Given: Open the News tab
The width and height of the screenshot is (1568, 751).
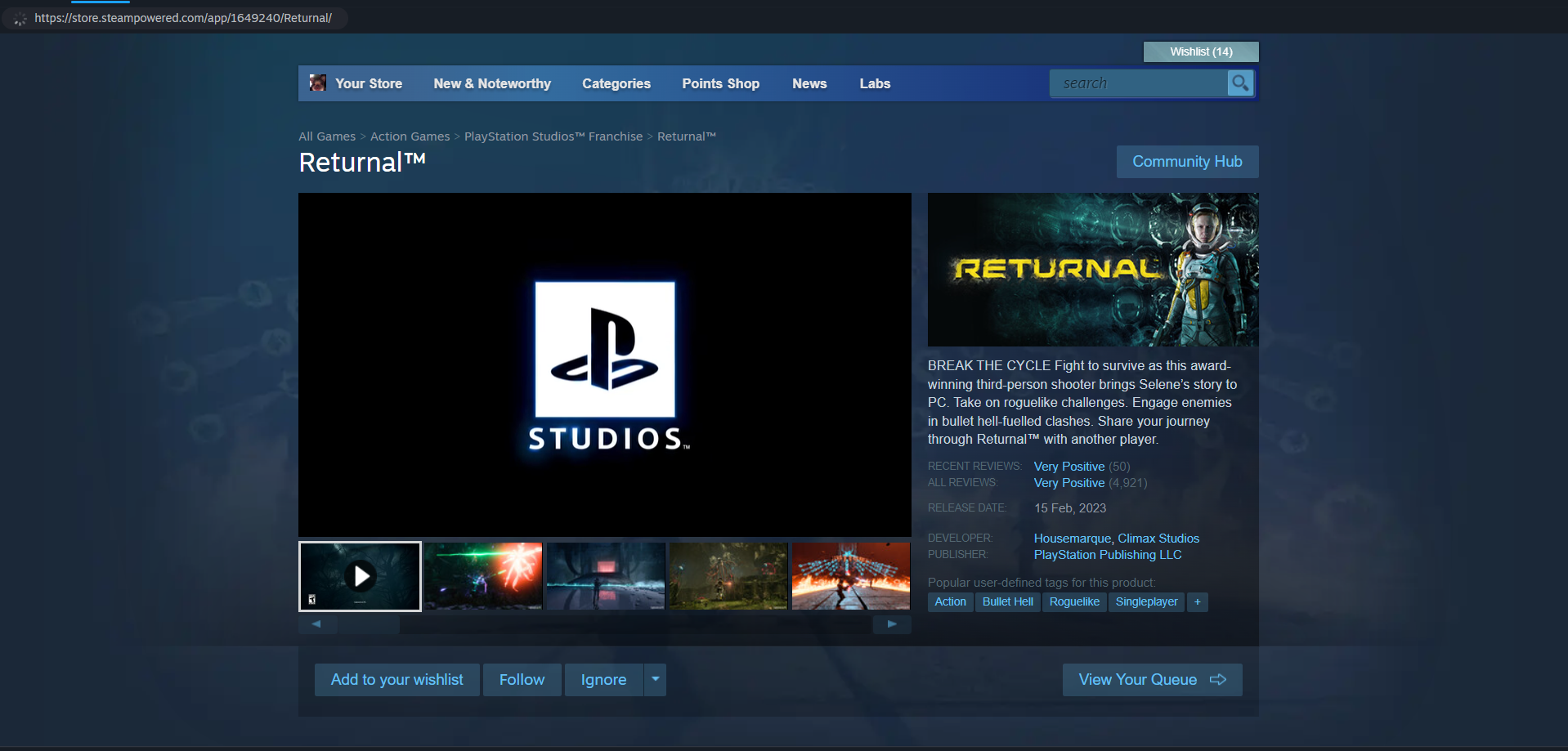Looking at the screenshot, I should [x=809, y=83].
